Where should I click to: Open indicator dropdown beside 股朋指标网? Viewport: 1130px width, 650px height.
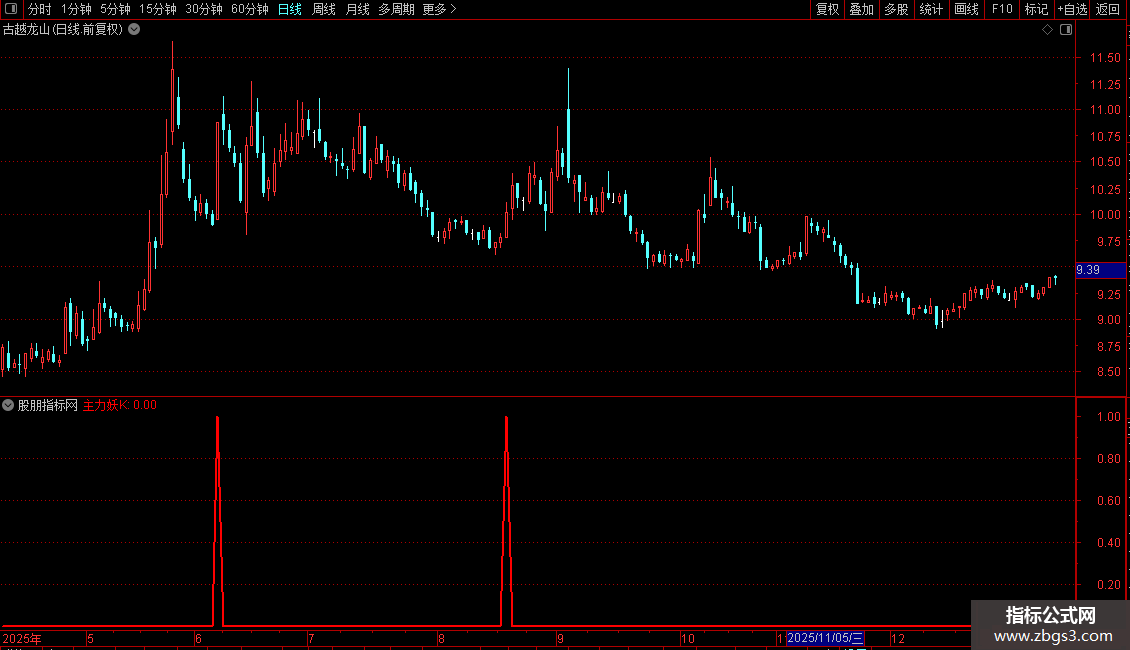[x=8, y=405]
